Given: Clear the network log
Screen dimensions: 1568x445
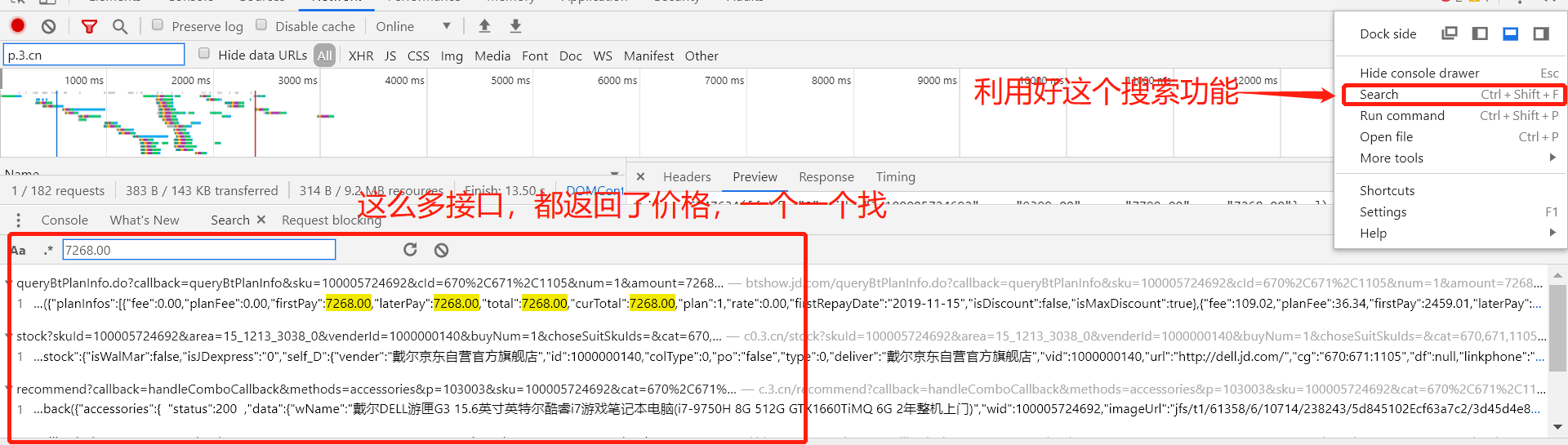Looking at the screenshot, I should point(49,26).
